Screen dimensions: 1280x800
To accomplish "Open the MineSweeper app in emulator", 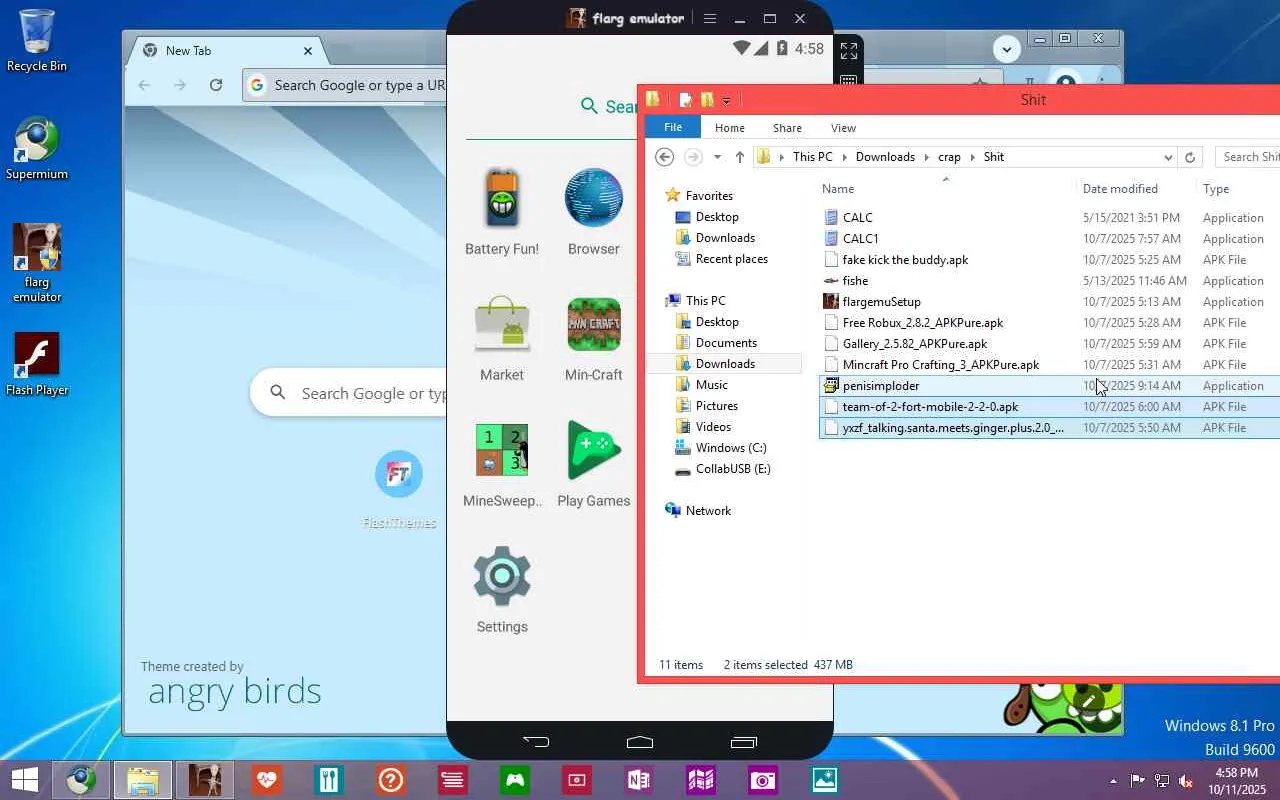I will 502,464.
